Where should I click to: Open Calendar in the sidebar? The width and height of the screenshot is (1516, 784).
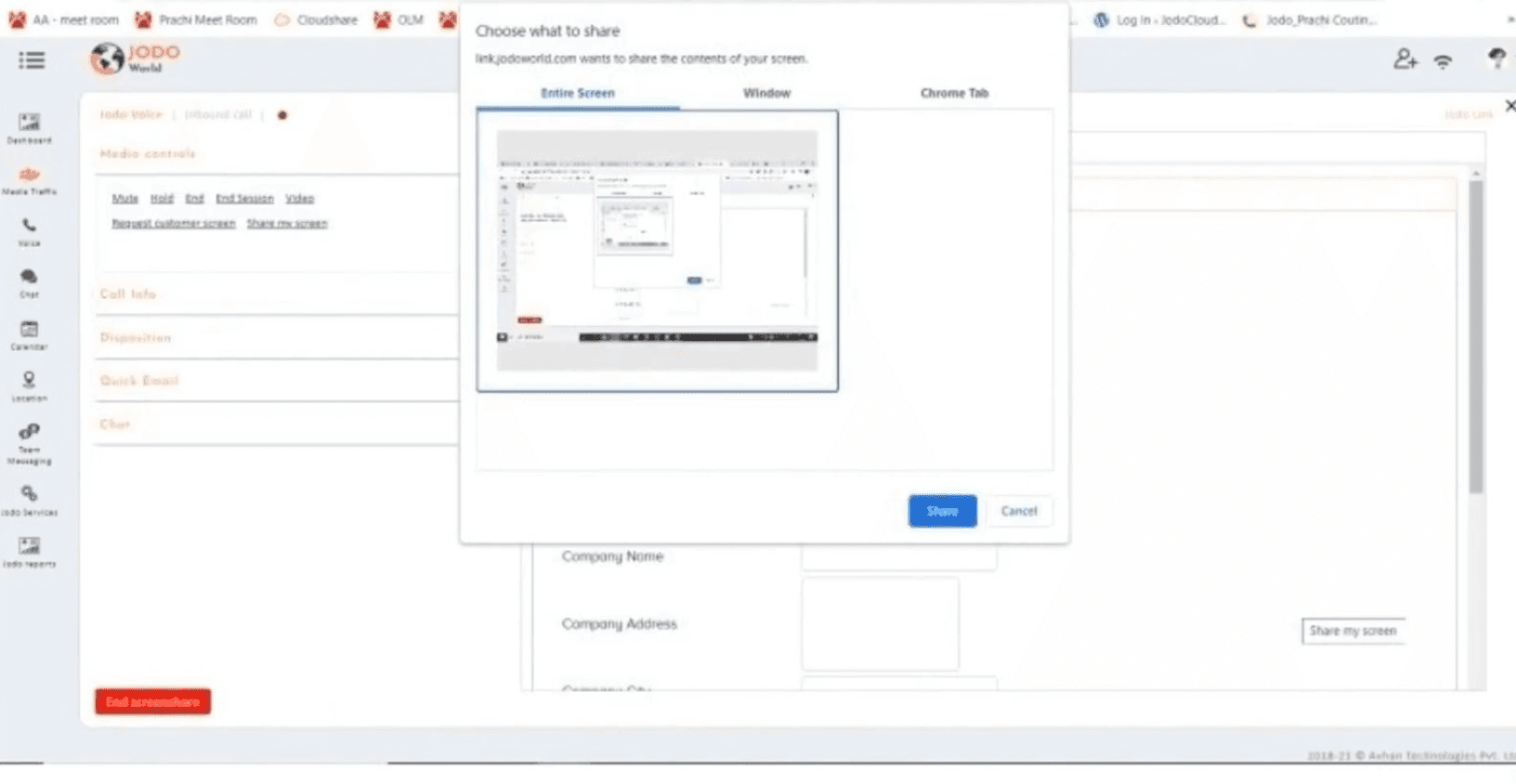(30, 334)
